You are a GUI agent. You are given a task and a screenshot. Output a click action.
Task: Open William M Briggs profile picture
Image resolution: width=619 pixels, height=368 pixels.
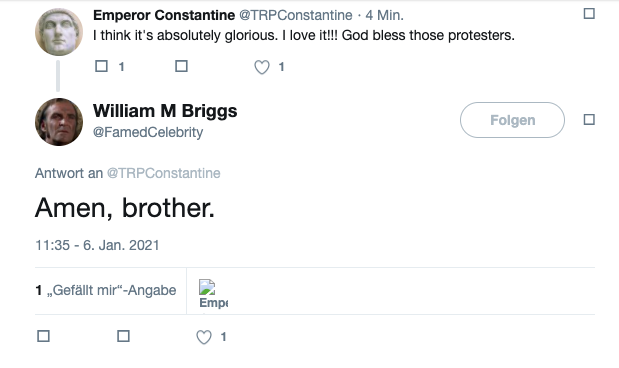pyautogui.click(x=59, y=122)
